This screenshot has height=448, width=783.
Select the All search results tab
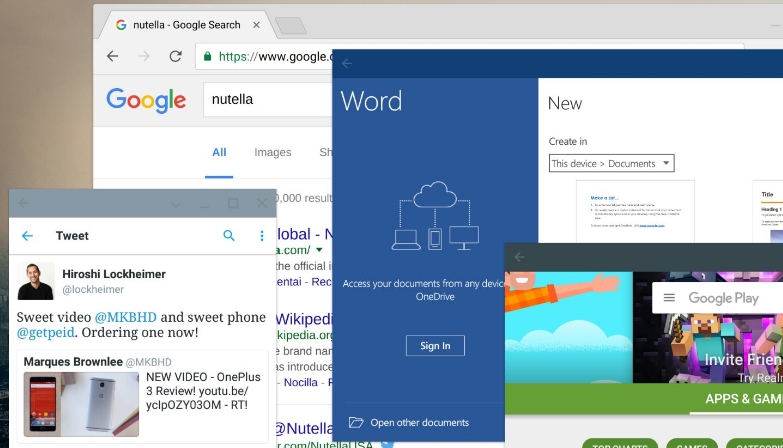point(219,152)
